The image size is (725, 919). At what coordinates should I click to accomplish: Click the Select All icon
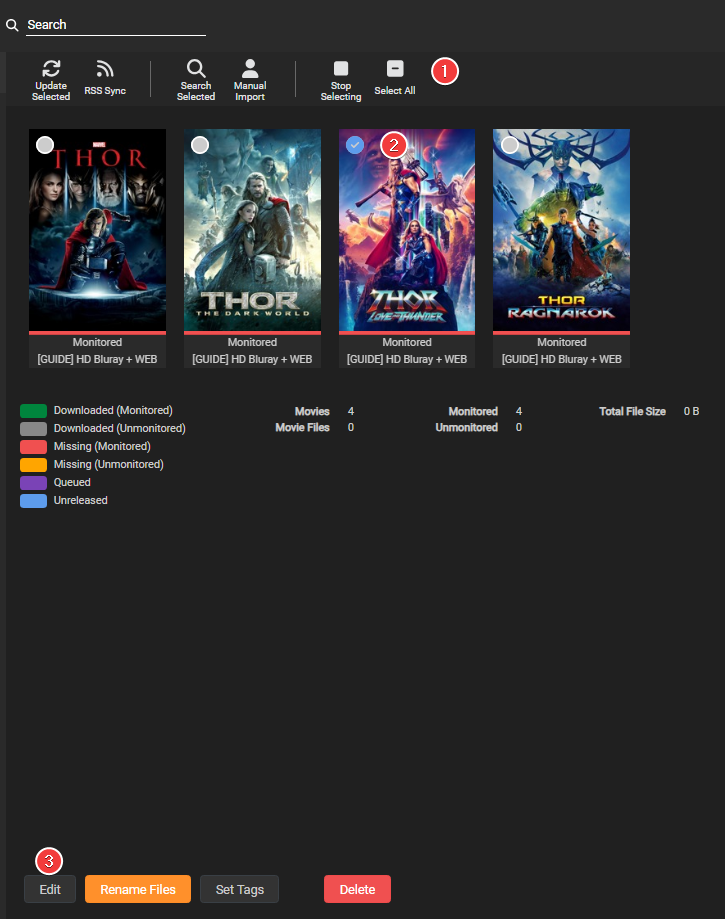395,69
